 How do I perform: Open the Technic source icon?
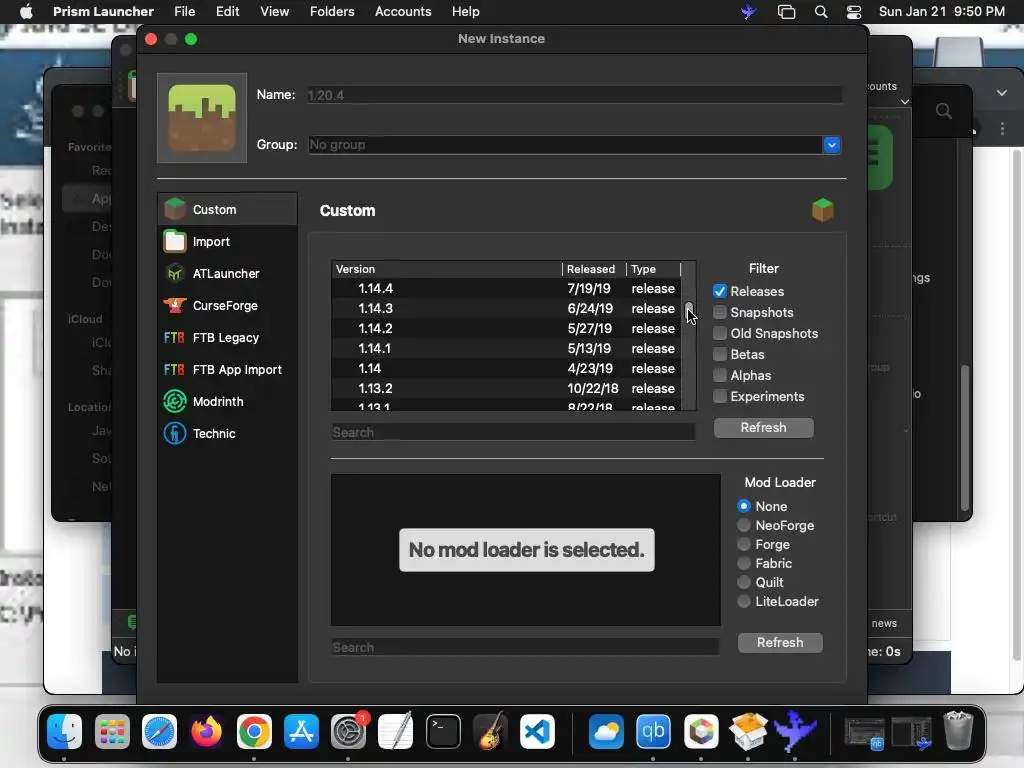pyautogui.click(x=174, y=433)
